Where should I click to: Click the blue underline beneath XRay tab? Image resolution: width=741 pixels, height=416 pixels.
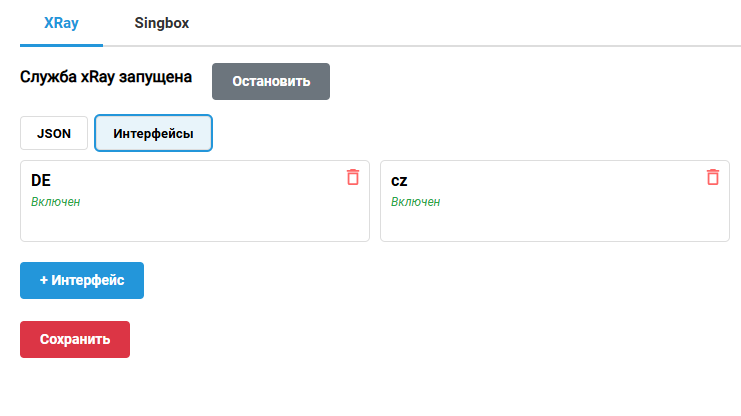click(x=61, y=45)
